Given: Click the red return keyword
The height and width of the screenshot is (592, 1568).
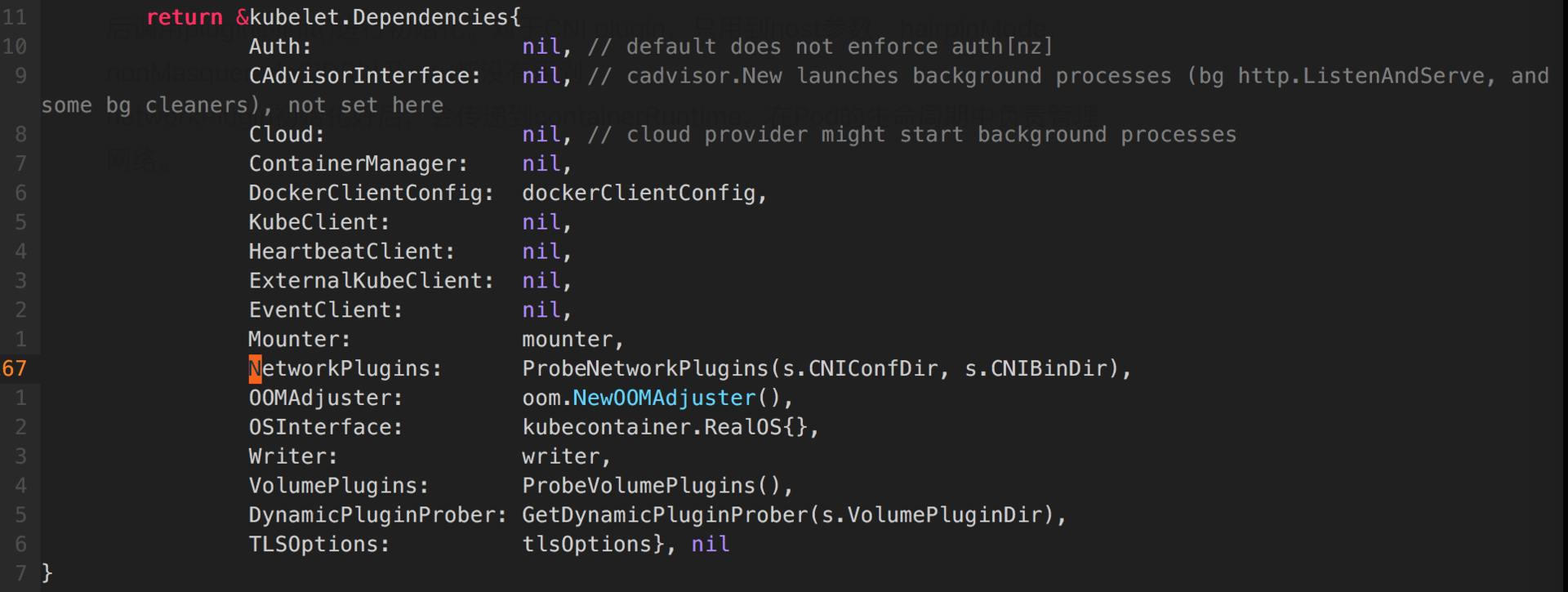Looking at the screenshot, I should pyautogui.click(x=184, y=17).
